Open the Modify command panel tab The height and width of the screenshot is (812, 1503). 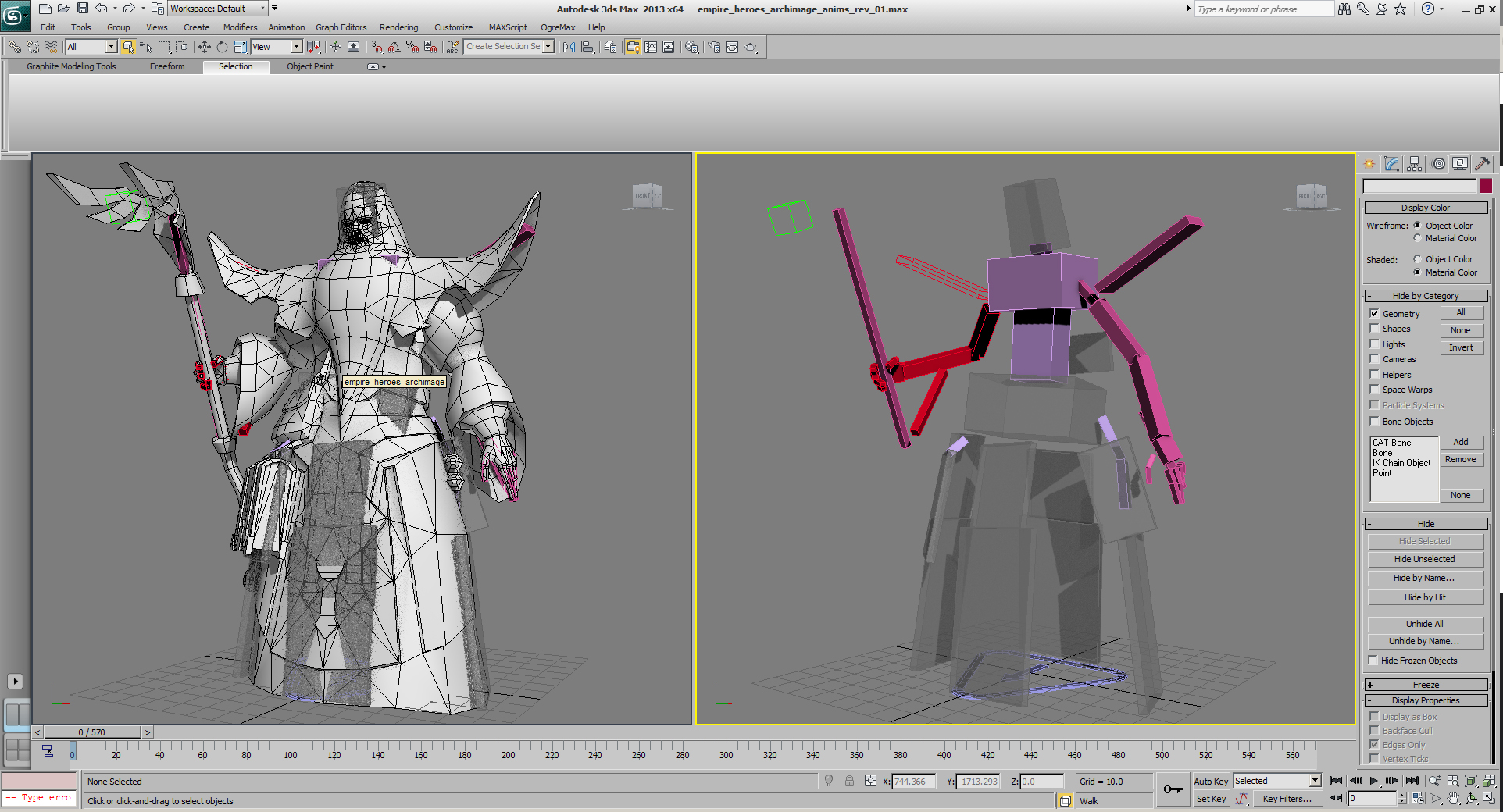tap(1391, 164)
